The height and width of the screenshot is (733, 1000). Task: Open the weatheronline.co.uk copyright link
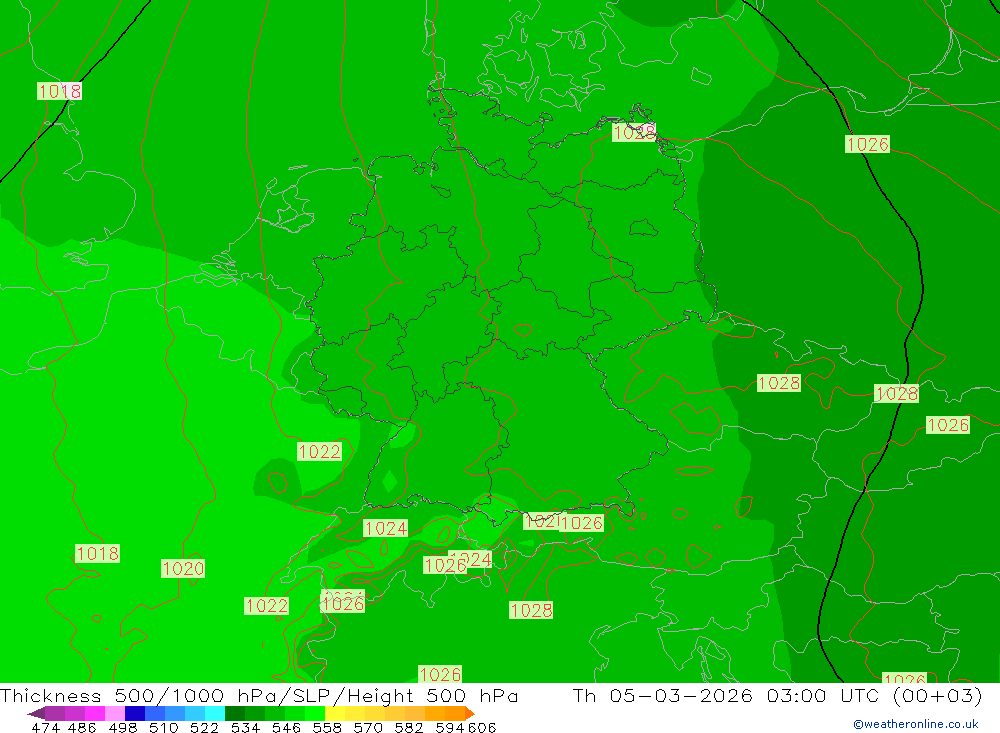(x=916, y=724)
